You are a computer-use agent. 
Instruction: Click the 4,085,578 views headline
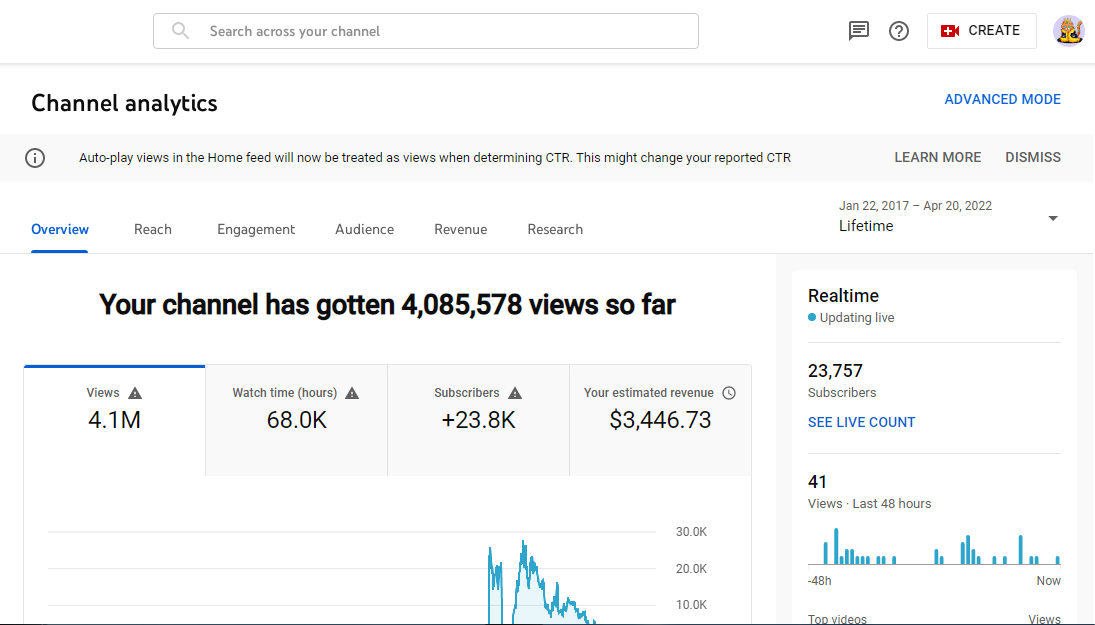click(388, 304)
